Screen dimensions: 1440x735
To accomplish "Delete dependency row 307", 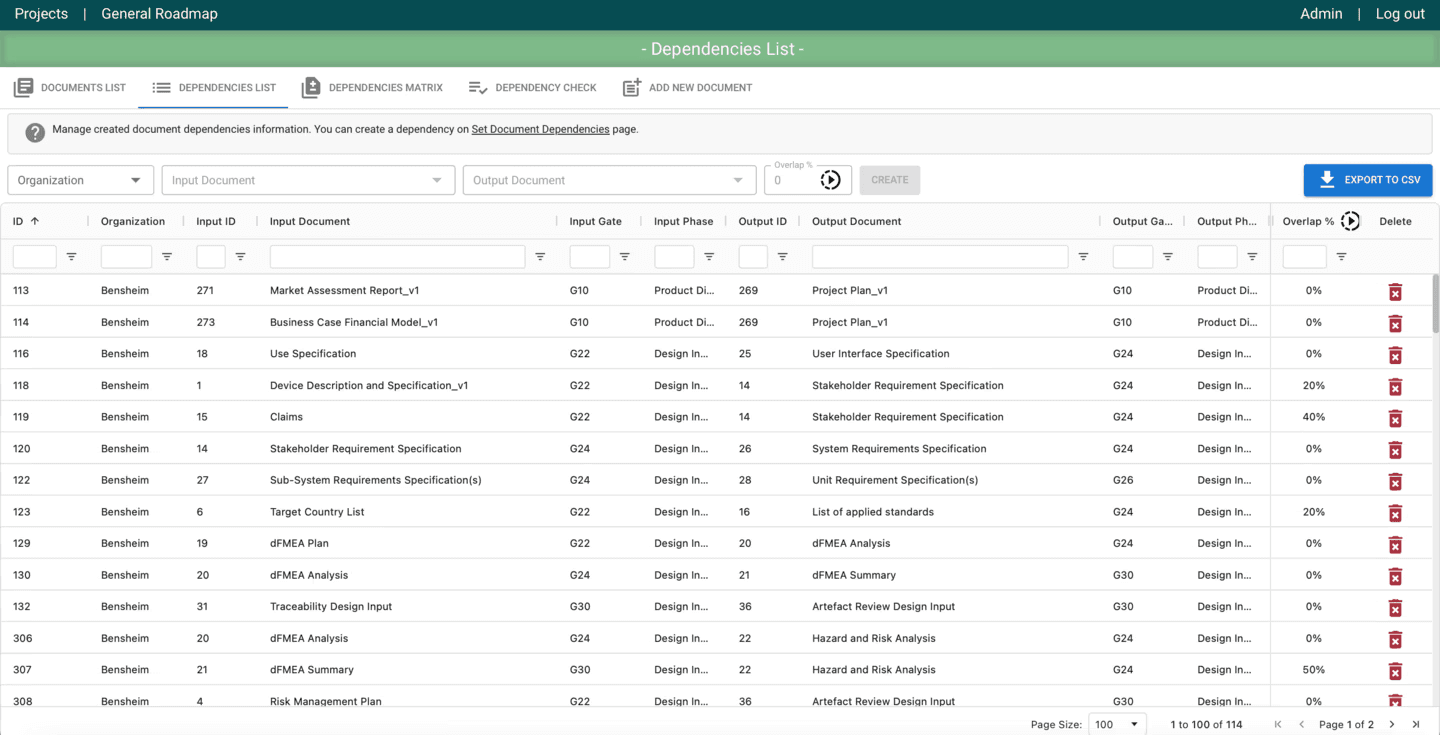I will tap(1395, 671).
